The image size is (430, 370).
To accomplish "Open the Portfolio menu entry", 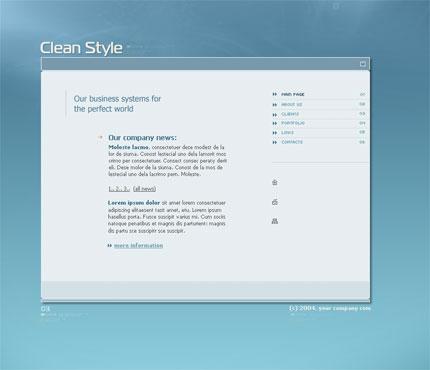I will click(293, 123).
